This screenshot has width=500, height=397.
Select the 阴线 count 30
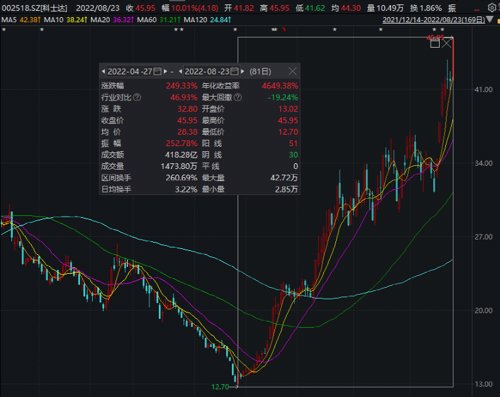(x=293, y=155)
